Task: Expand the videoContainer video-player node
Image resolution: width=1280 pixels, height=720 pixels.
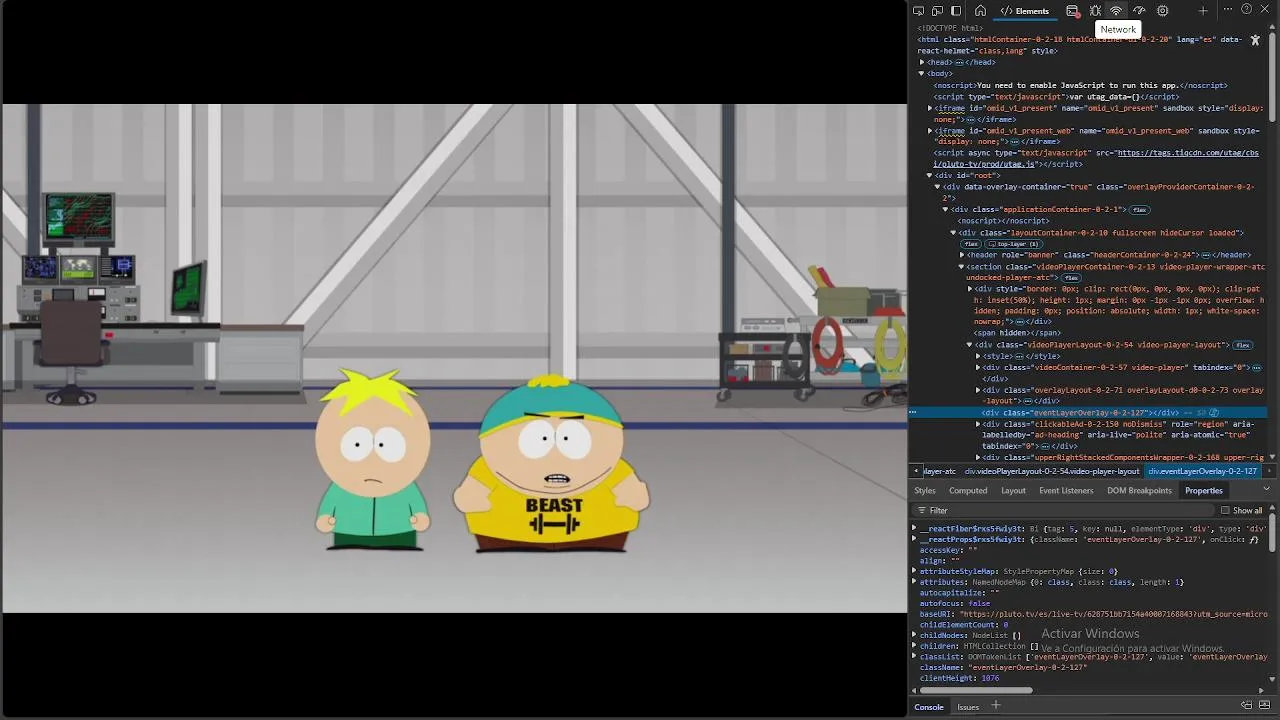Action: tap(978, 367)
